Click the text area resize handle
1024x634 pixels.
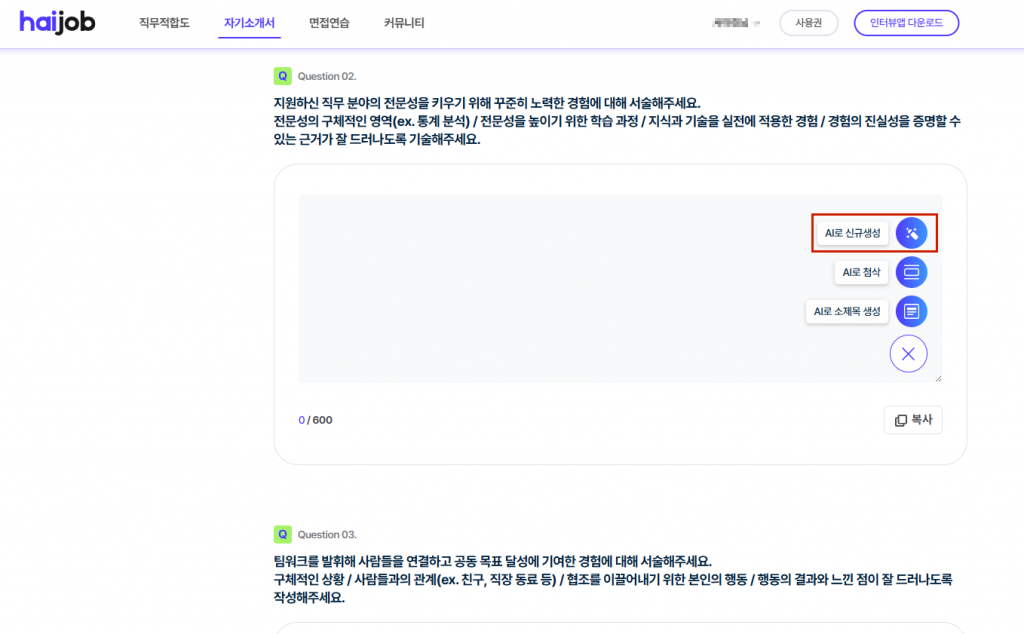pos(938,378)
